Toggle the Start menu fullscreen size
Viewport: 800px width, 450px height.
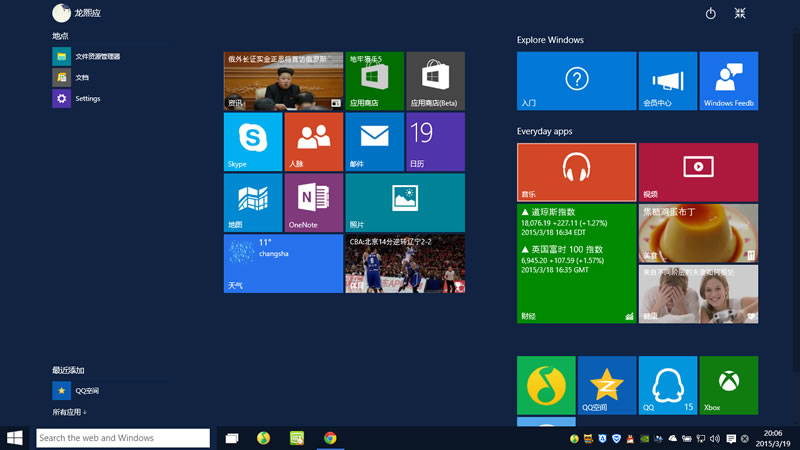tap(740, 13)
